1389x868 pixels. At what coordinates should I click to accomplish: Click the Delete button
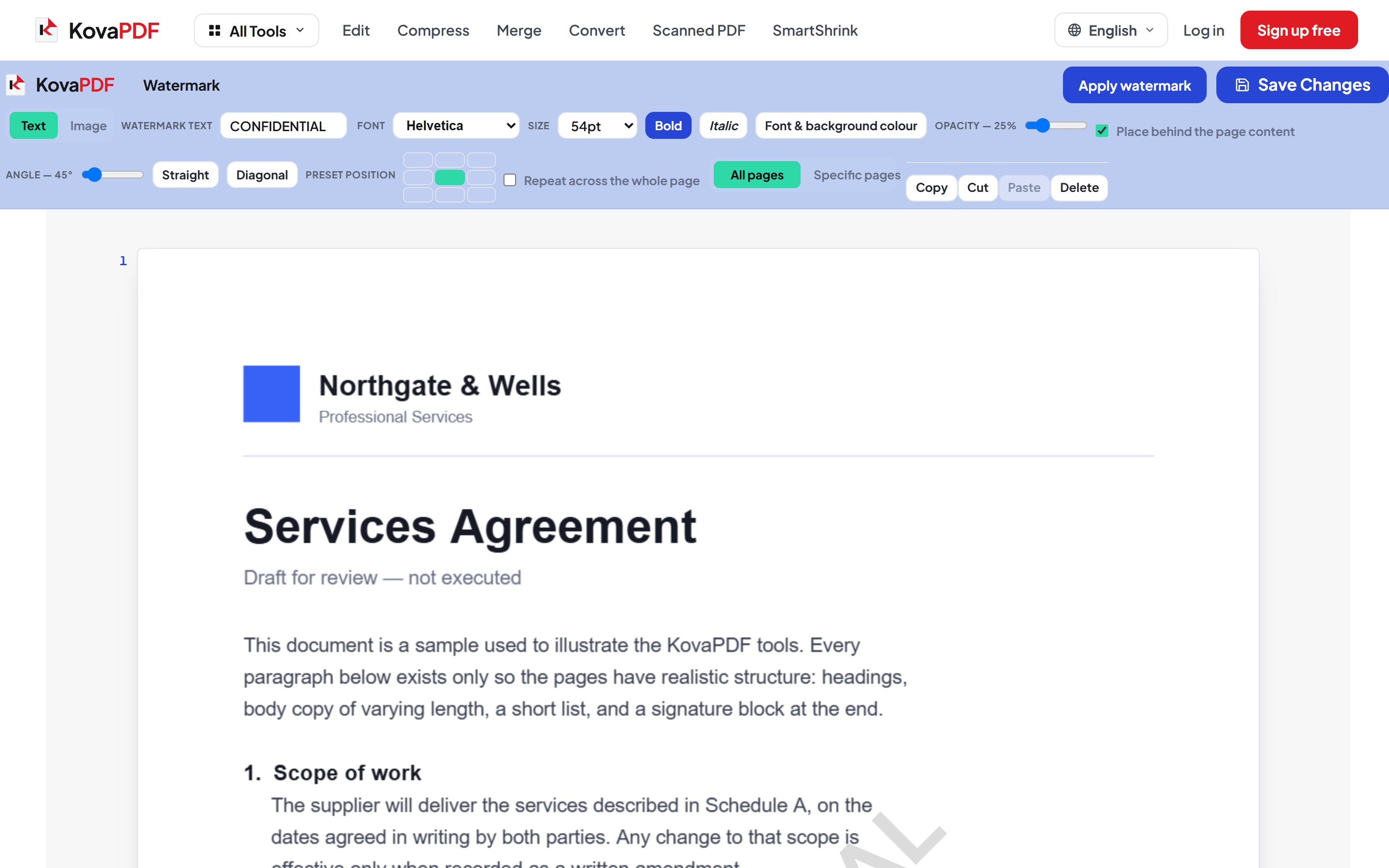1079,188
